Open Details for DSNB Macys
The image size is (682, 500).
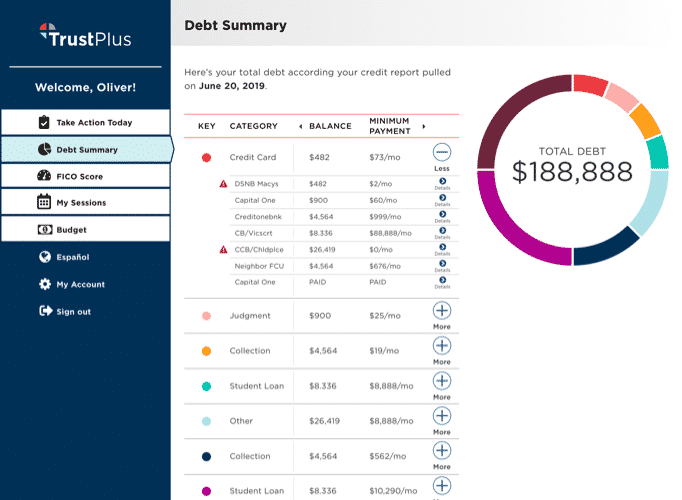(442, 183)
